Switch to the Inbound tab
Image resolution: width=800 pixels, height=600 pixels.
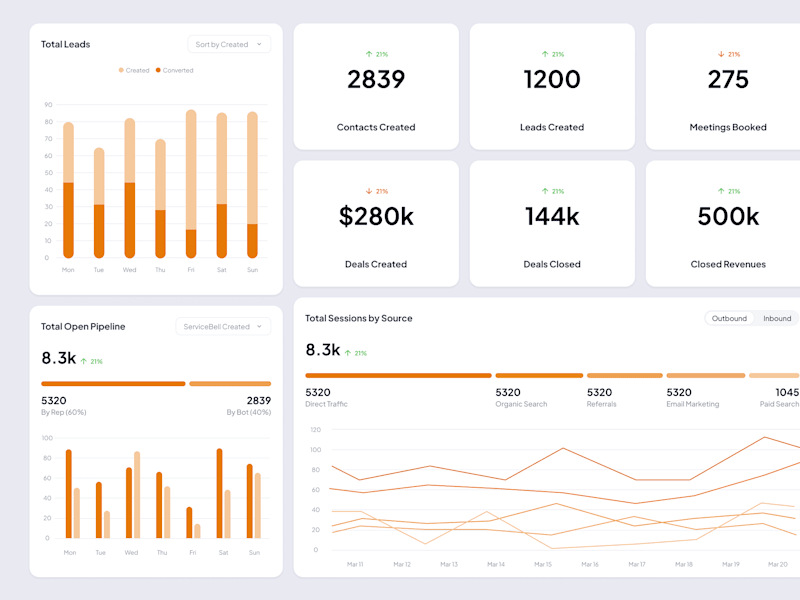click(x=777, y=318)
